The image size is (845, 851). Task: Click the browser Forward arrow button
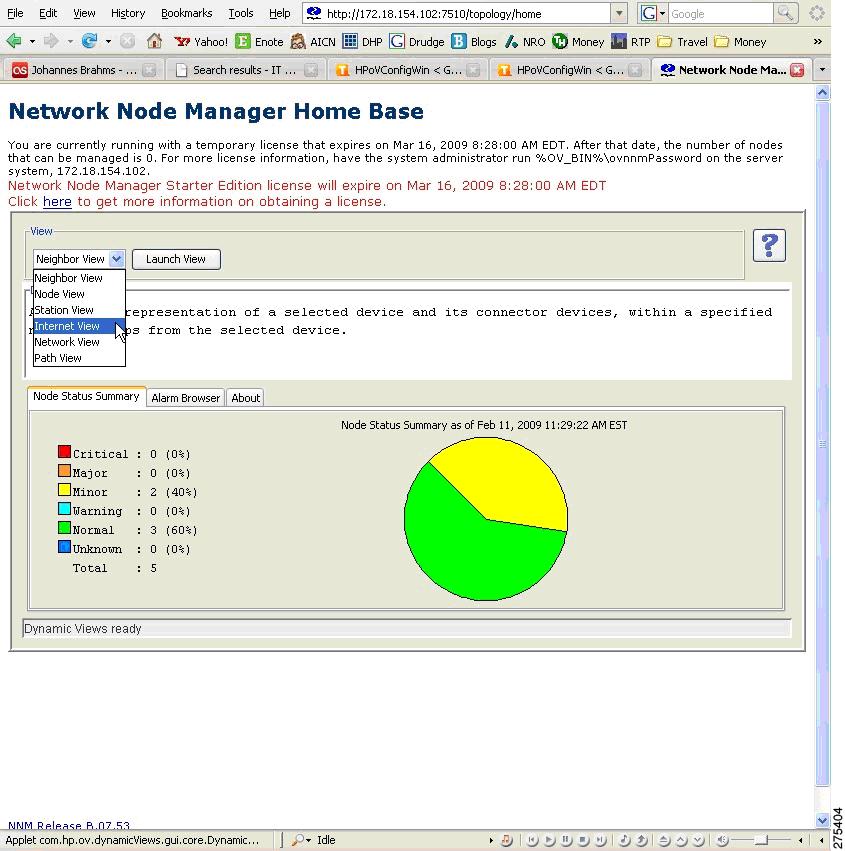coord(50,41)
